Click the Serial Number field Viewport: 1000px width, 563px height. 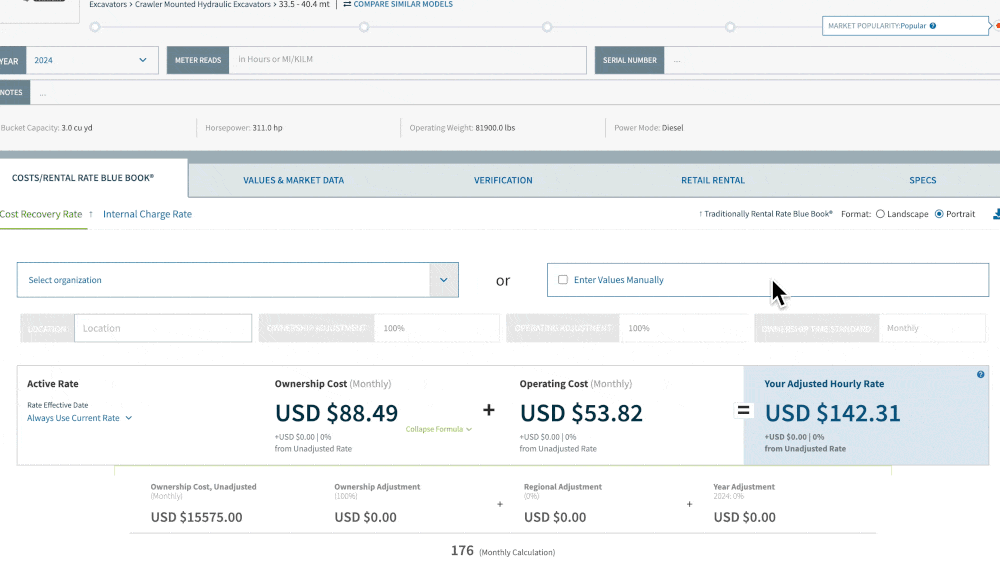tap(832, 61)
